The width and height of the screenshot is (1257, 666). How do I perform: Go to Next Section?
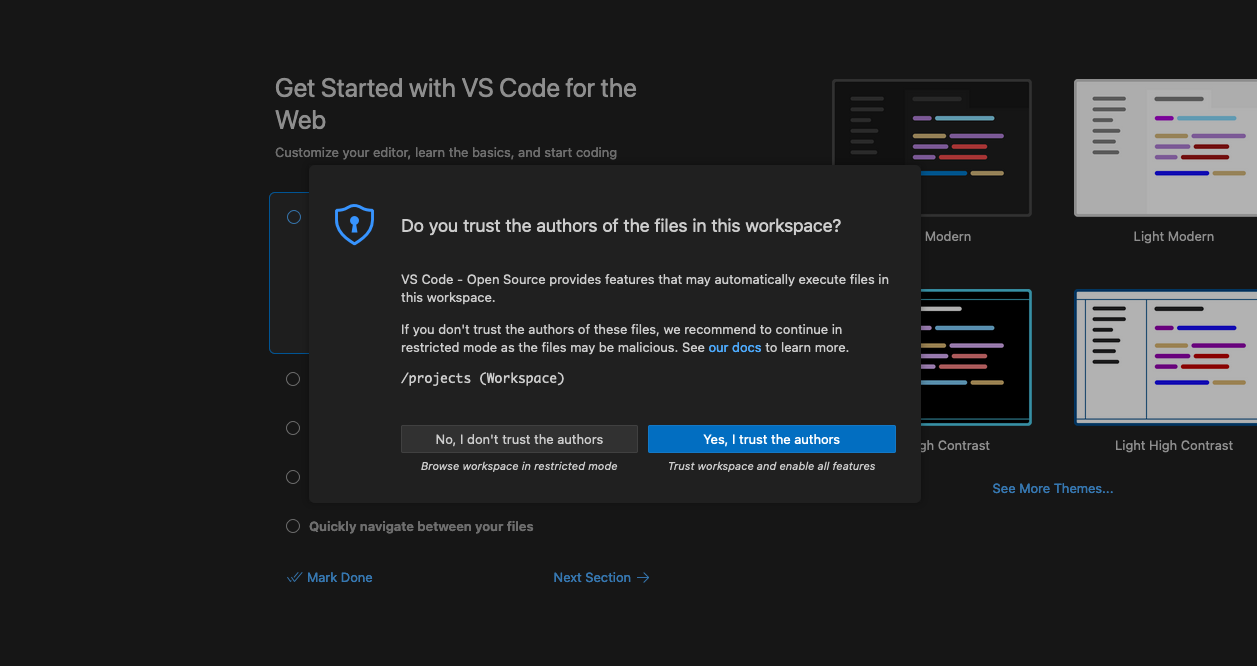601,578
